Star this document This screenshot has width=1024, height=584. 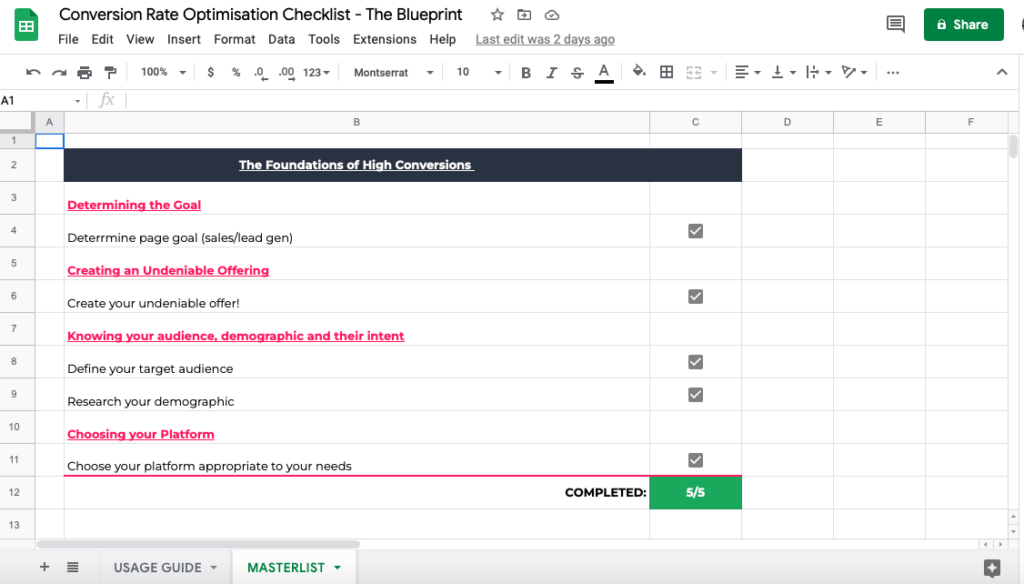[497, 14]
